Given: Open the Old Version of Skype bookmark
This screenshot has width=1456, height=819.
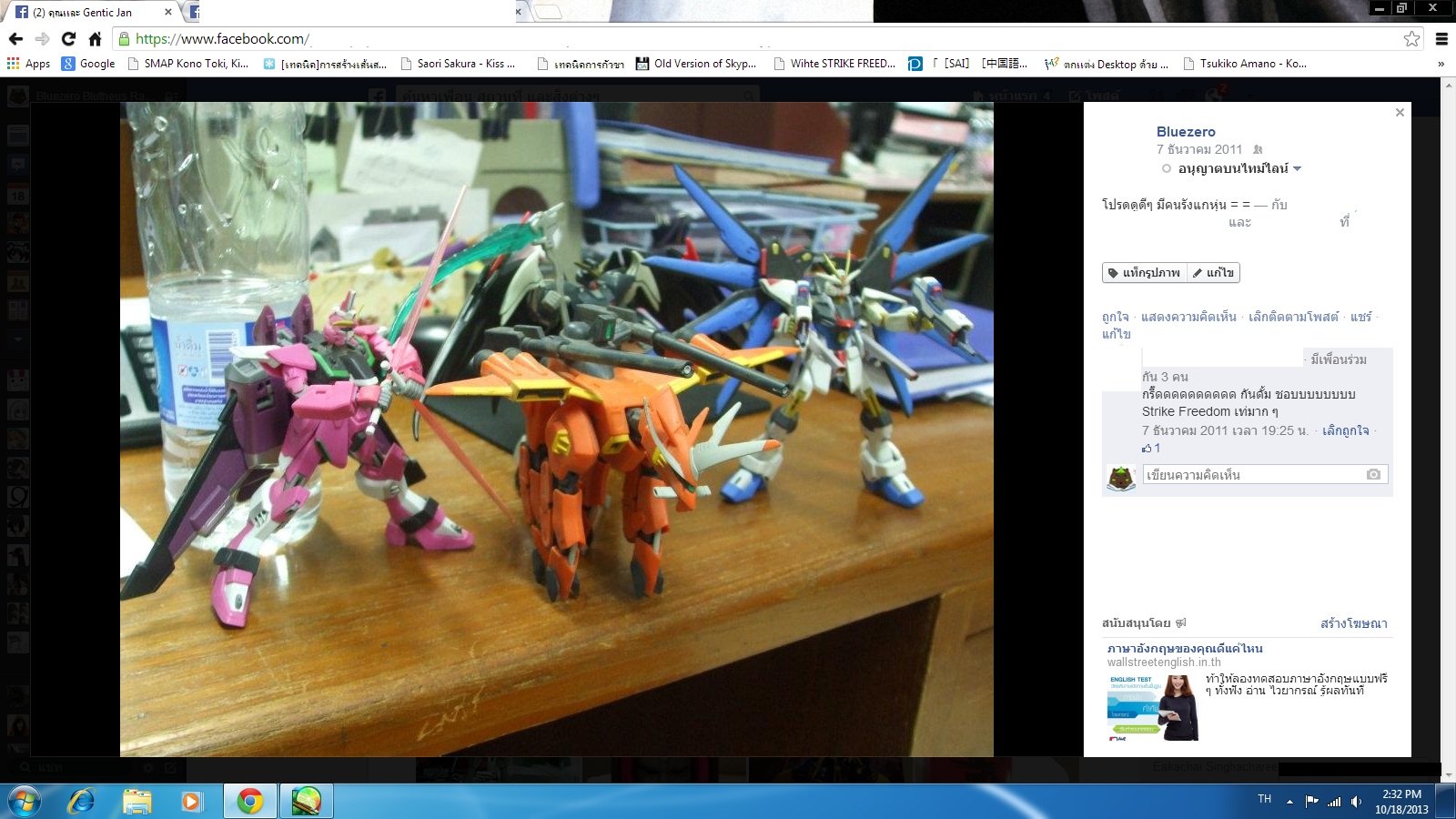Looking at the screenshot, I should tap(696, 64).
